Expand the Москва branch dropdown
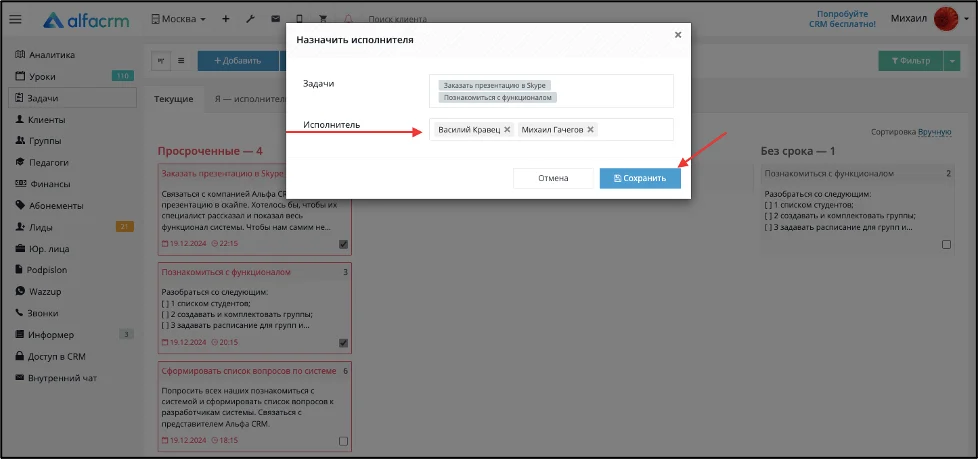 179,19
